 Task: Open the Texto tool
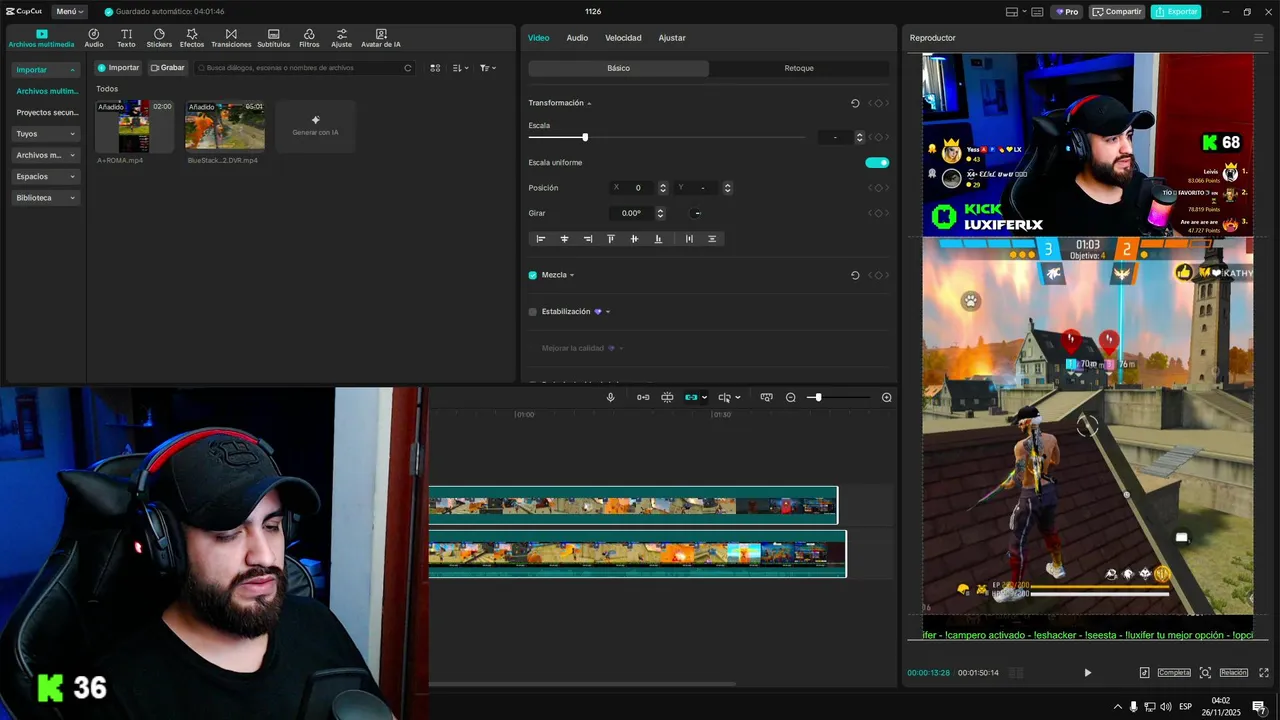126,38
